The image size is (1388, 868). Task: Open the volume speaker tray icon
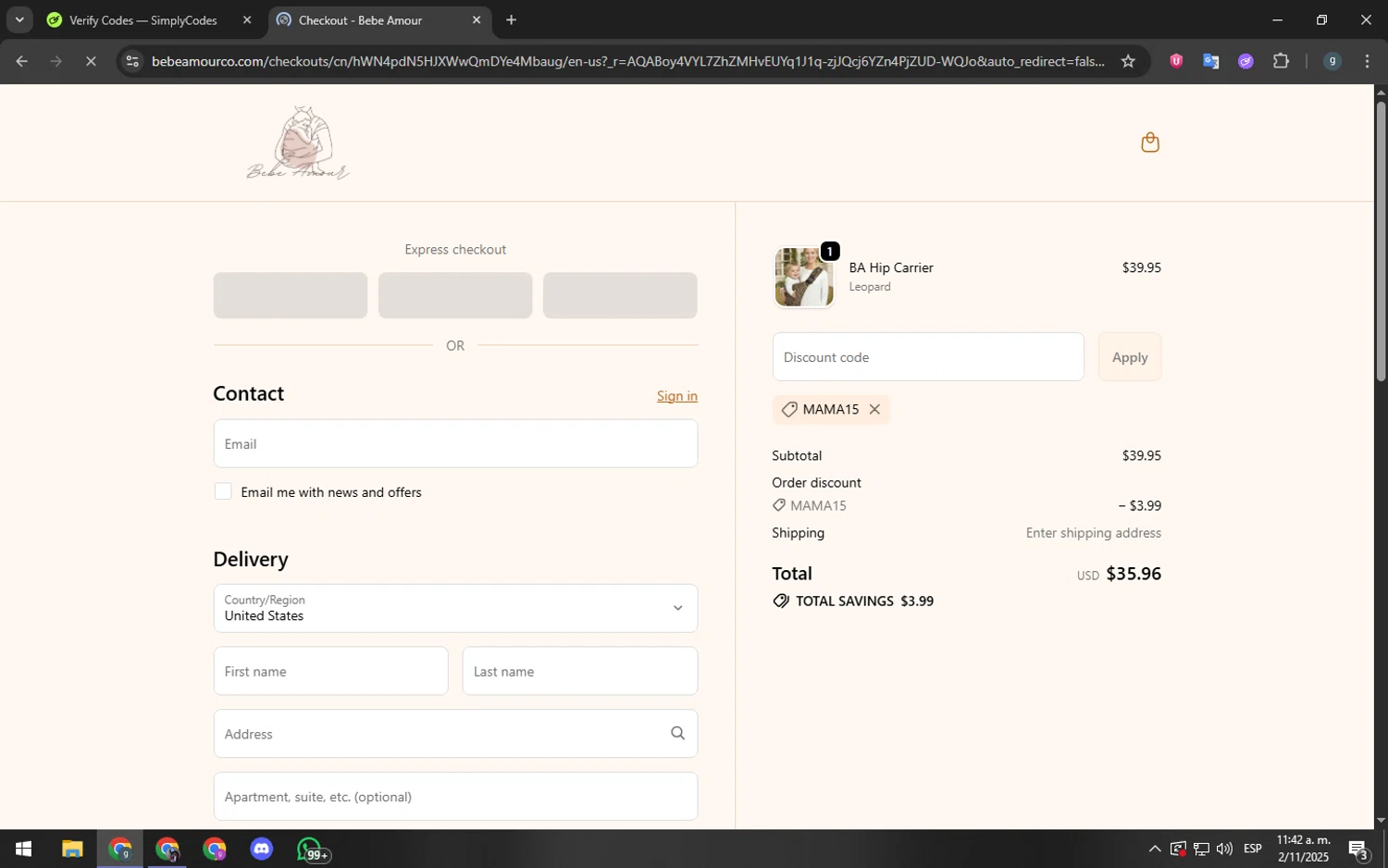tap(1224, 849)
